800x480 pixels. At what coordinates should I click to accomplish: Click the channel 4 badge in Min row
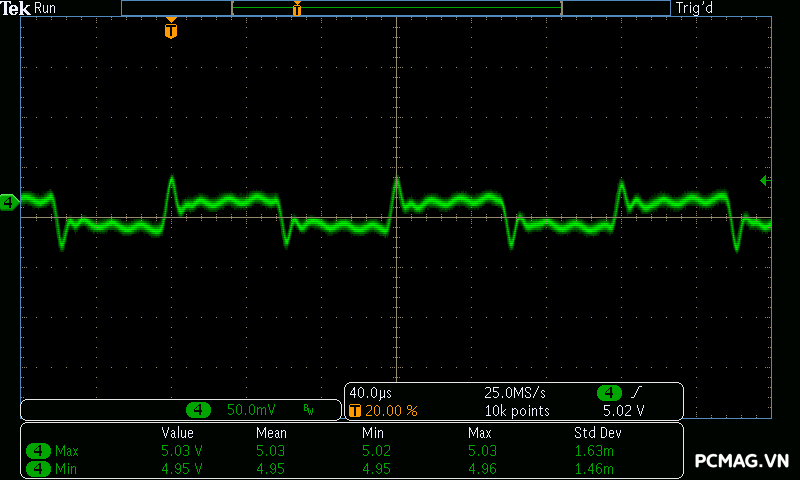pos(37,468)
